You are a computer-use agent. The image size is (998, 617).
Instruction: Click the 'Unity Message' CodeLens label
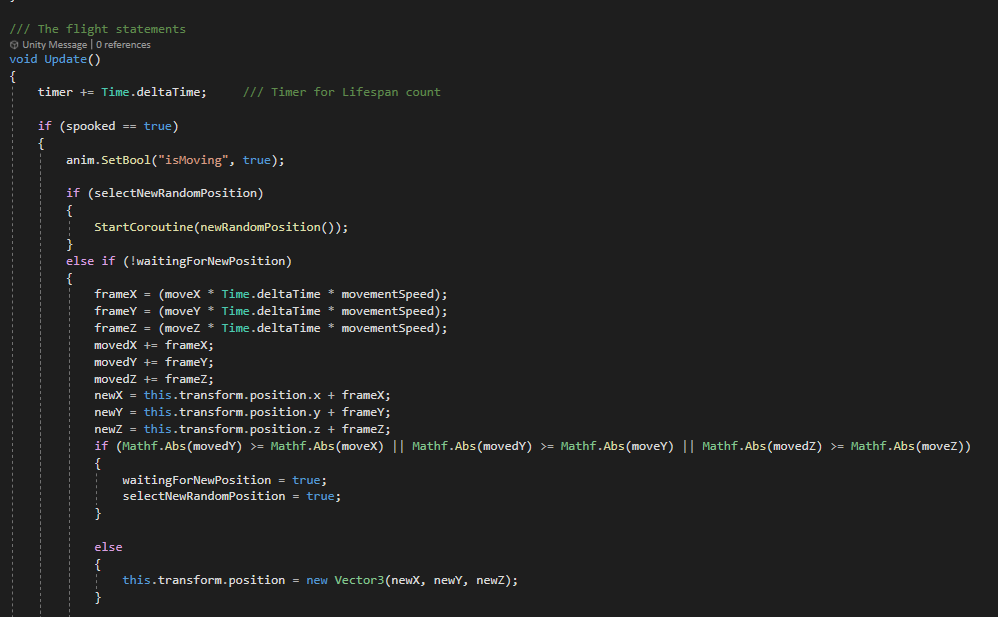tap(55, 45)
